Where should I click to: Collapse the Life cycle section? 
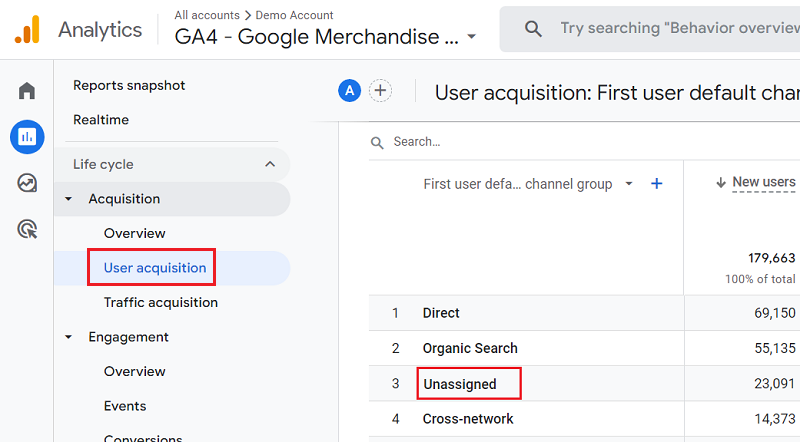tap(269, 164)
